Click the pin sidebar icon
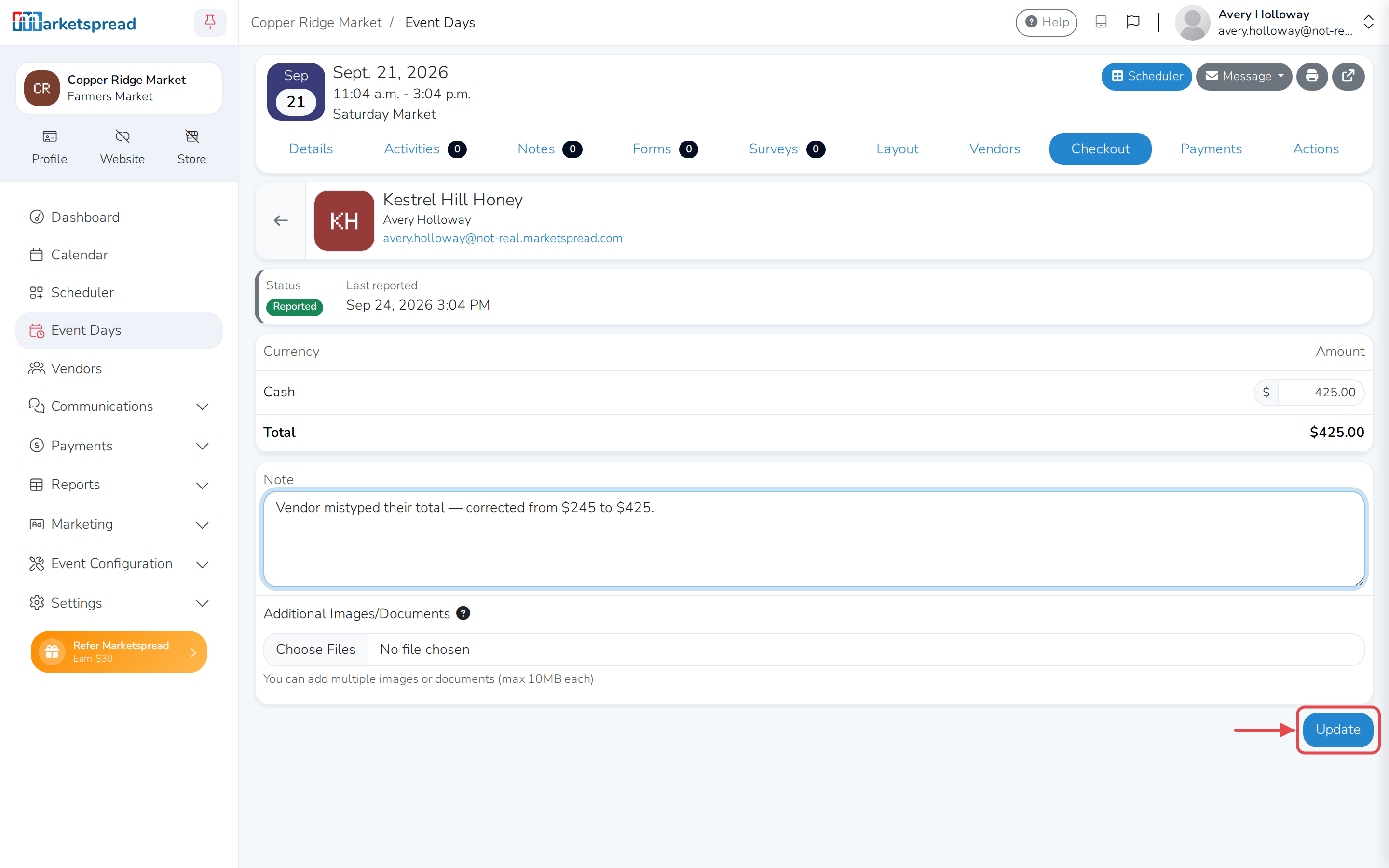The width and height of the screenshot is (1389, 868). click(x=210, y=22)
